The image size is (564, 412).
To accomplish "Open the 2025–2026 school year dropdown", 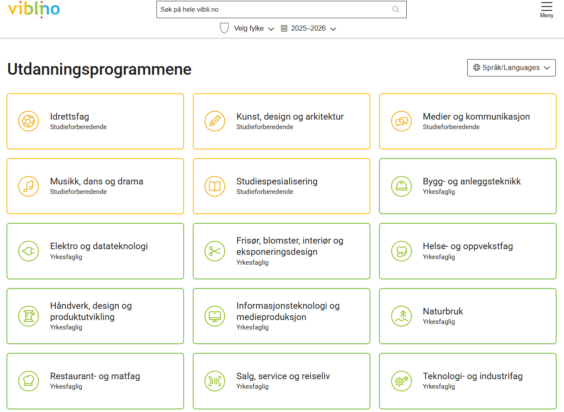I will [x=309, y=28].
